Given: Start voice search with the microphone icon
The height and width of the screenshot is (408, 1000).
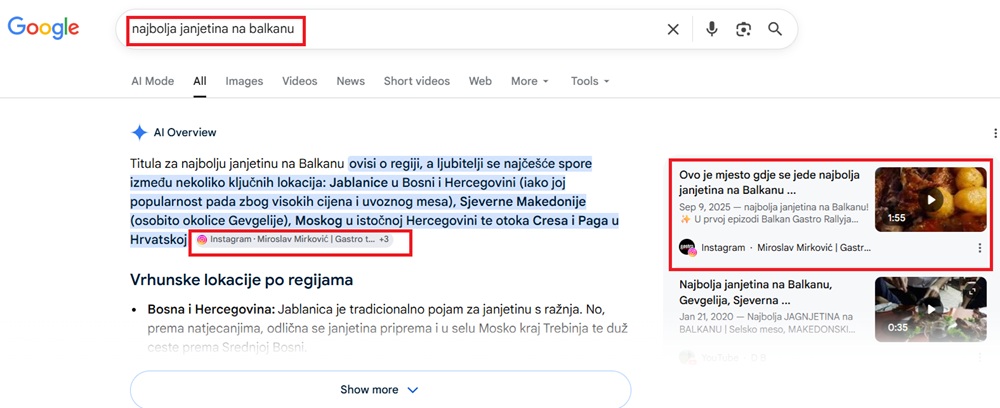Looking at the screenshot, I should (712, 29).
